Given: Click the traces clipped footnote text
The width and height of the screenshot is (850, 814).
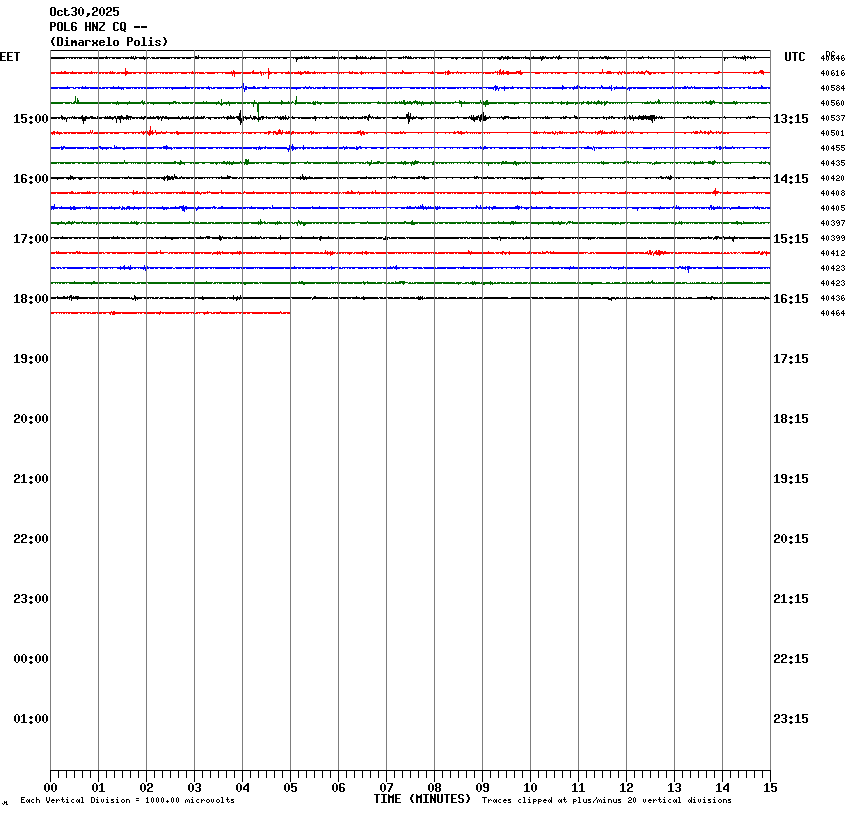Looking at the screenshot, I should 606,801.
